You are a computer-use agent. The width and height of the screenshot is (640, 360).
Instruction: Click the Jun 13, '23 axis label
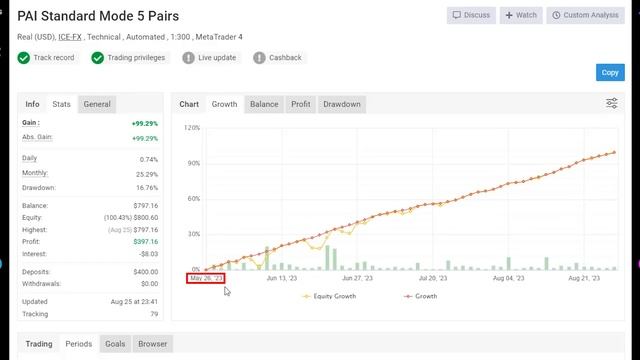pos(282,278)
